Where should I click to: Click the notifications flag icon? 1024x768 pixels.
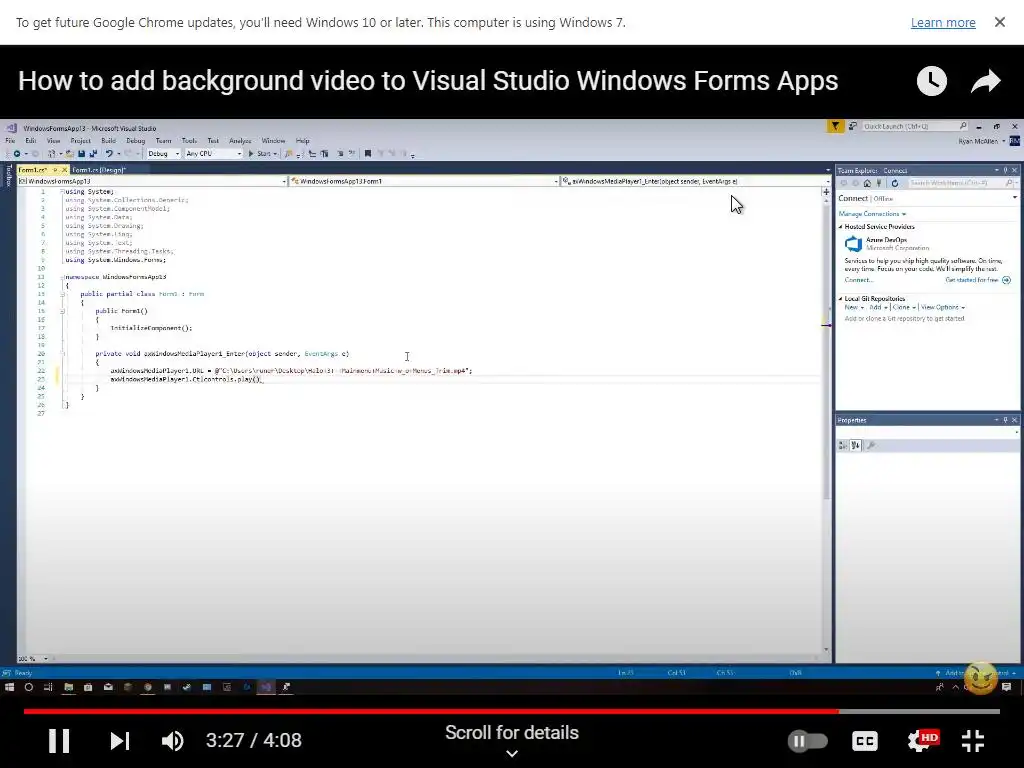835,126
